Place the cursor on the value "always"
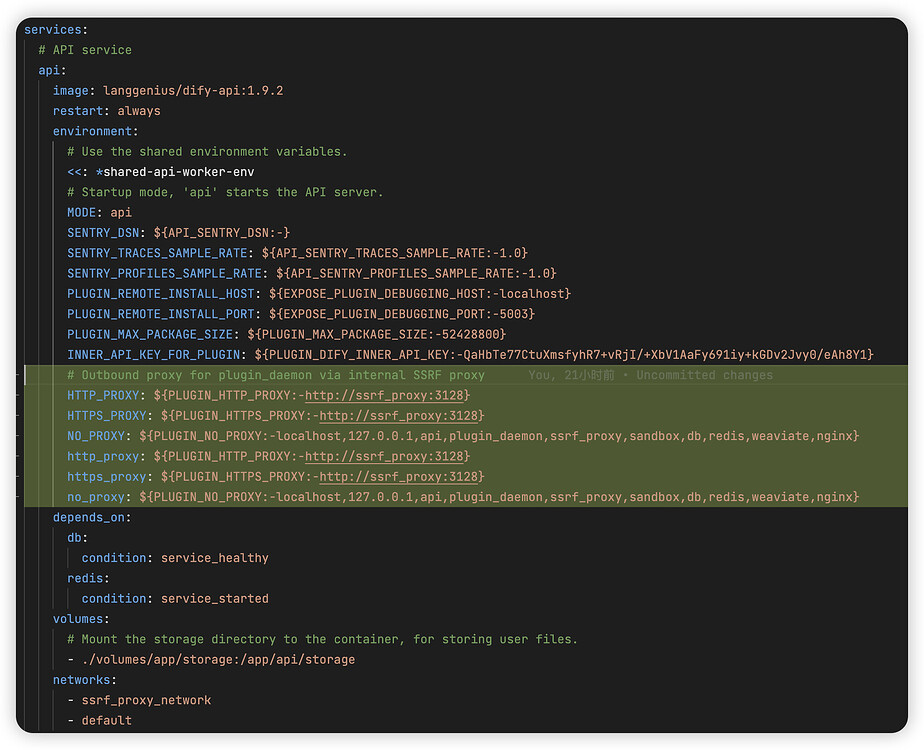The image size is (924, 750). point(139,111)
